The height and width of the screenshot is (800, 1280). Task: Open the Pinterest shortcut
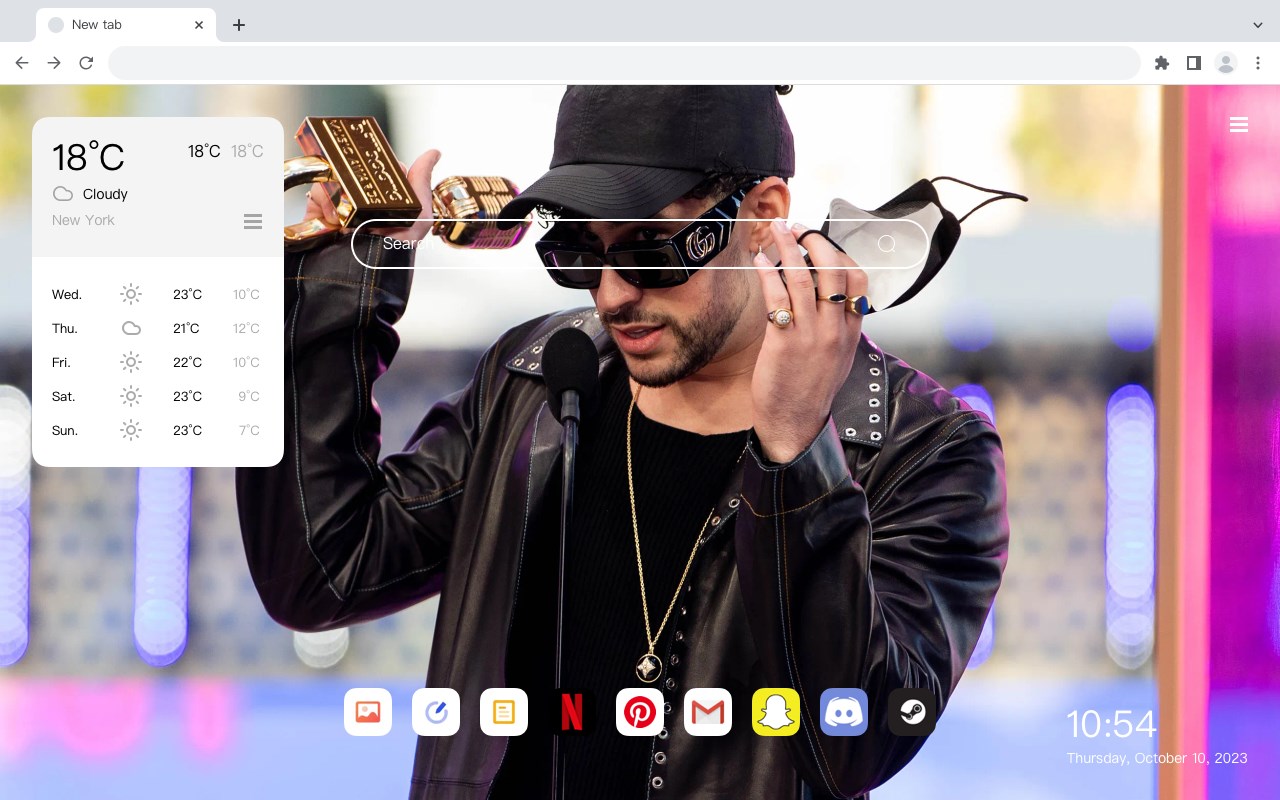(640, 712)
